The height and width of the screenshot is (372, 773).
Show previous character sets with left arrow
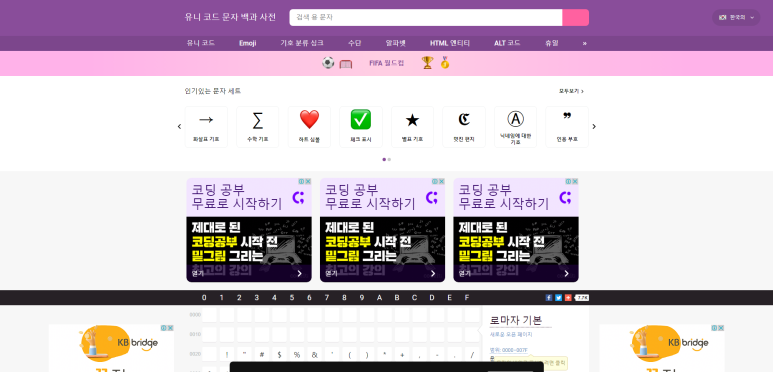point(179,127)
